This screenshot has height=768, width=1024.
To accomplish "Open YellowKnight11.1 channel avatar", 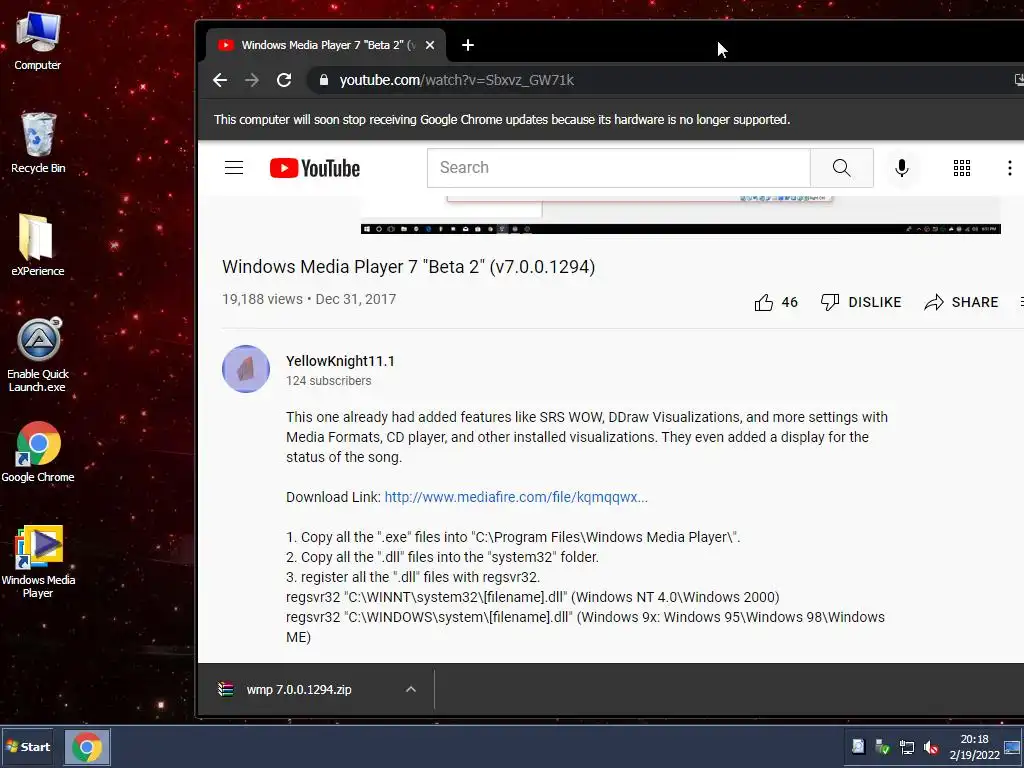I will point(246,369).
